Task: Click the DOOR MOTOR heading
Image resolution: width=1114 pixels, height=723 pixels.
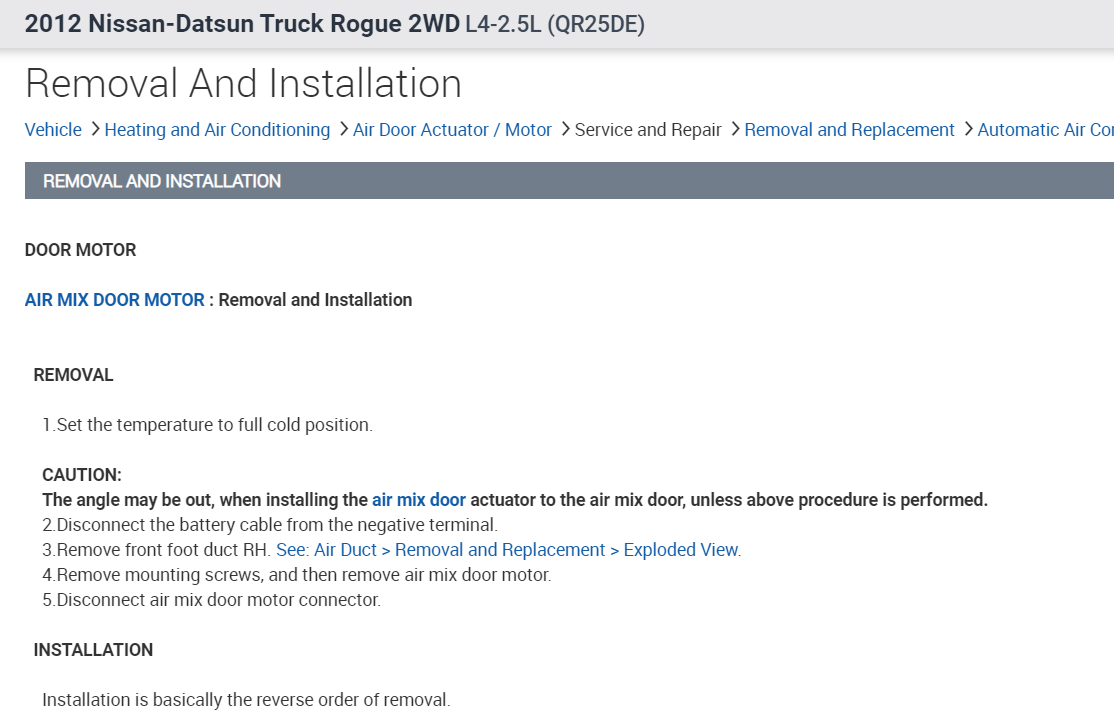Action: 80,250
